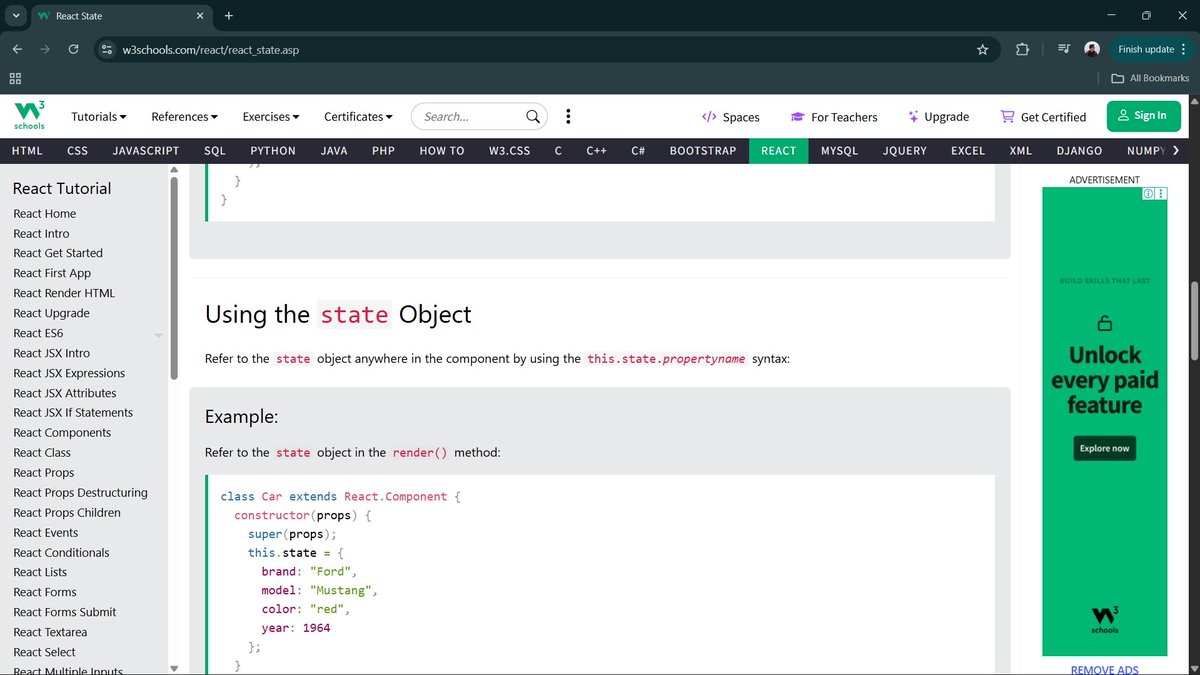Viewport: 1200px width, 675px height.
Task: Open React JSX Intro in the sidebar
Action: click(x=51, y=353)
